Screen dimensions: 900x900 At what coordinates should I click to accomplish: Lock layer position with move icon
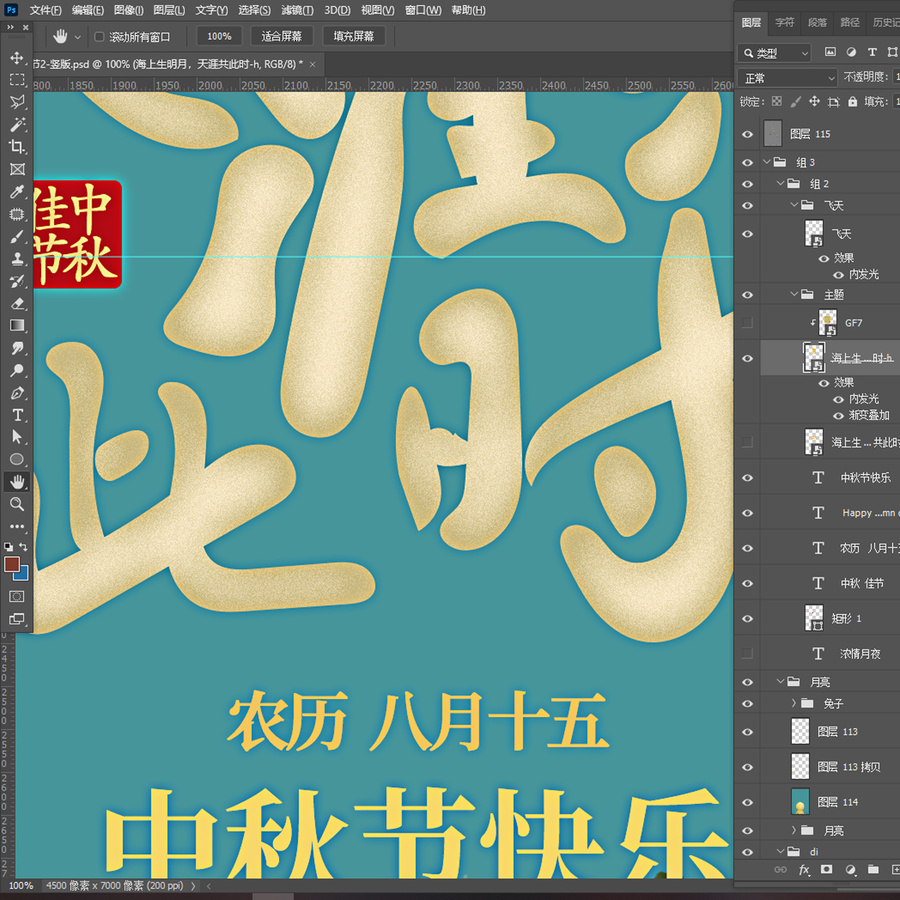point(814,102)
